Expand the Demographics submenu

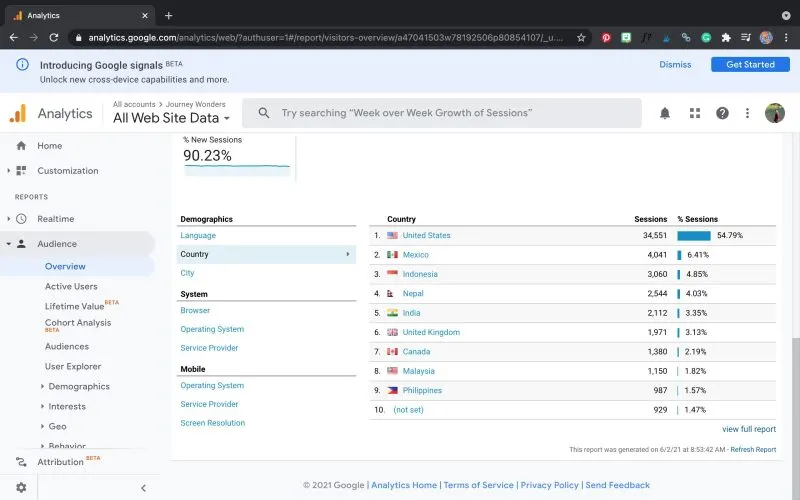42,387
